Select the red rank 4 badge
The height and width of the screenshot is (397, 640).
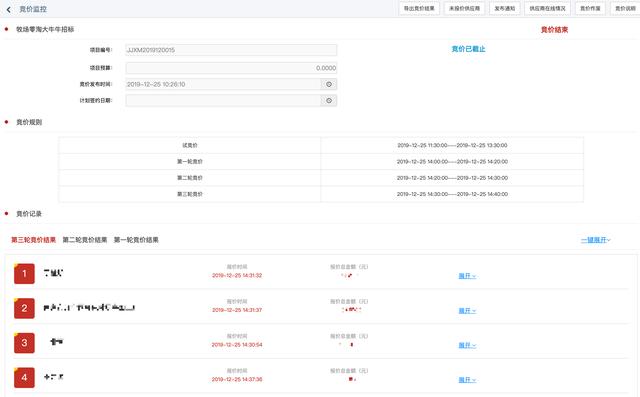click(24, 377)
